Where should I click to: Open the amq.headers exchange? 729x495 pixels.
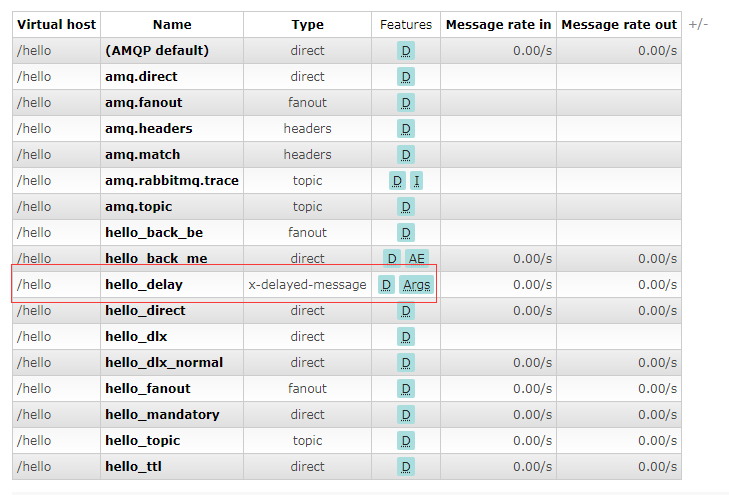tap(149, 129)
